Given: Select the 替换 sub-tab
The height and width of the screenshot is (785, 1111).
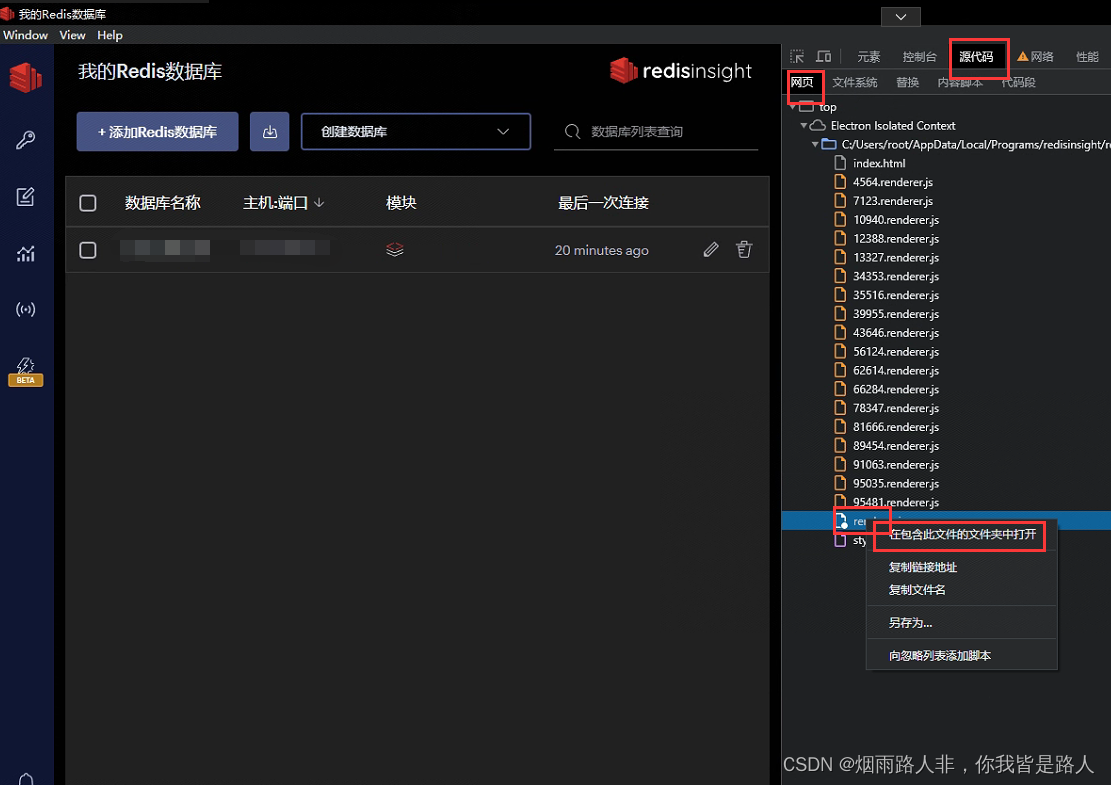Looking at the screenshot, I should (x=907, y=82).
